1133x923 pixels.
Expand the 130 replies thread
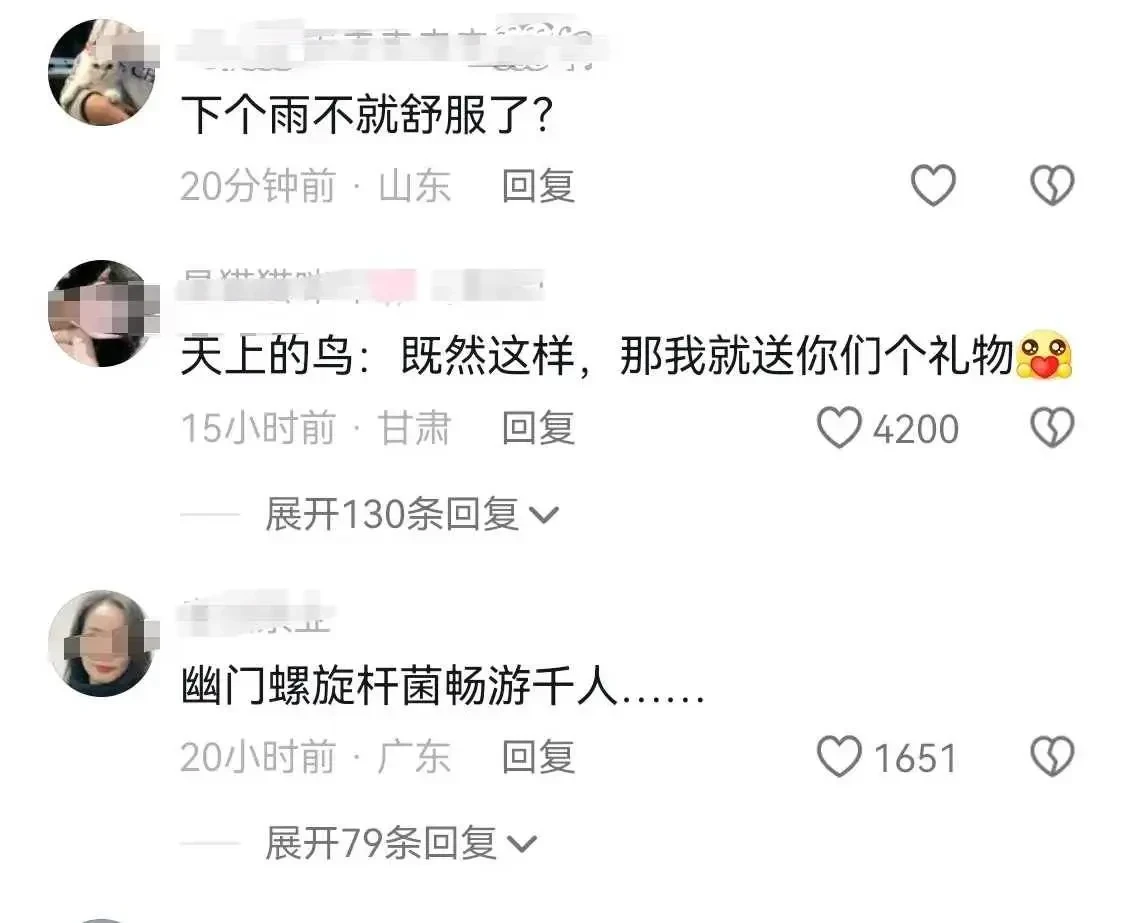[x=412, y=515]
